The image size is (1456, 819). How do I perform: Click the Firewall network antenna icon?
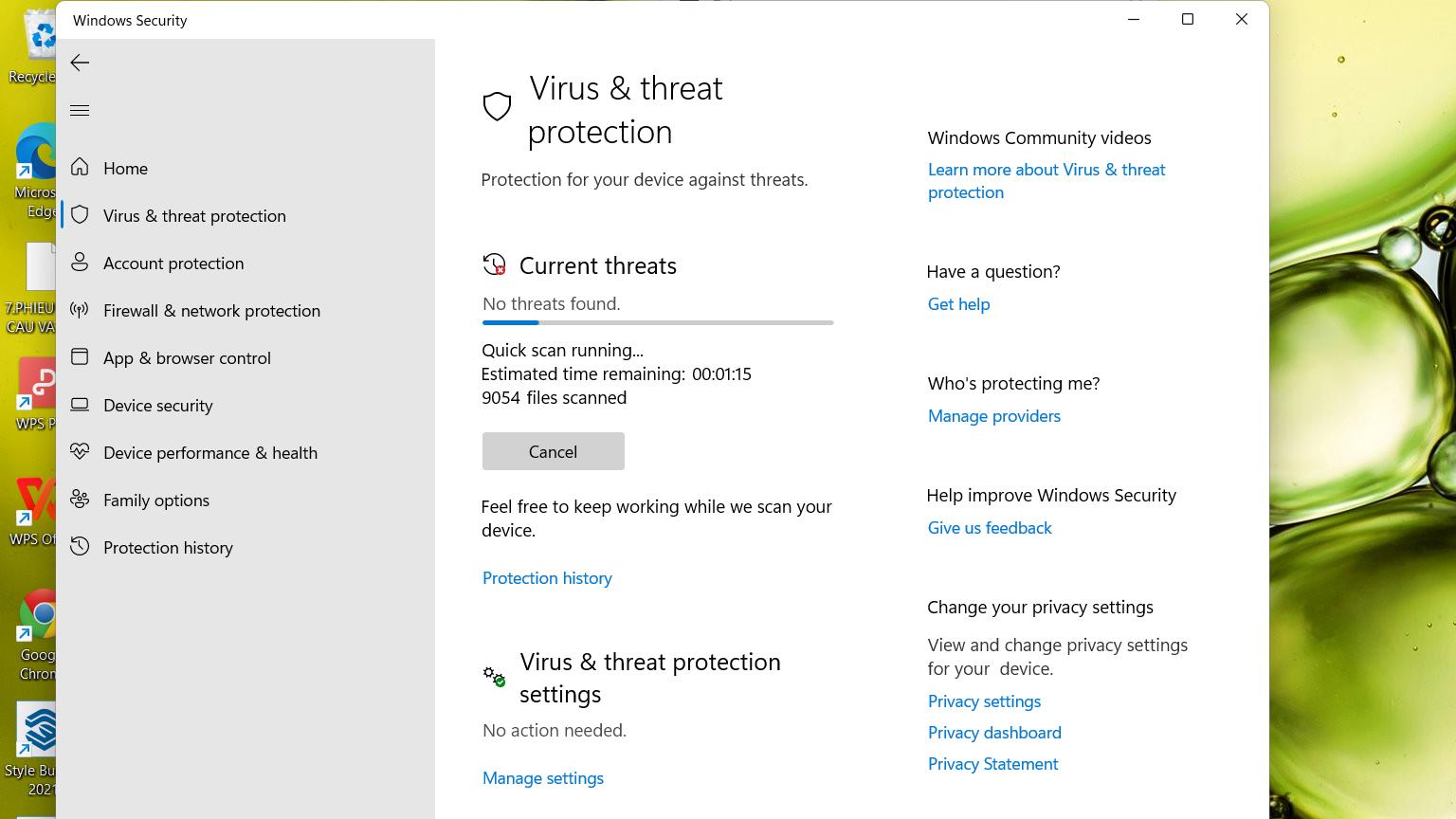point(80,310)
